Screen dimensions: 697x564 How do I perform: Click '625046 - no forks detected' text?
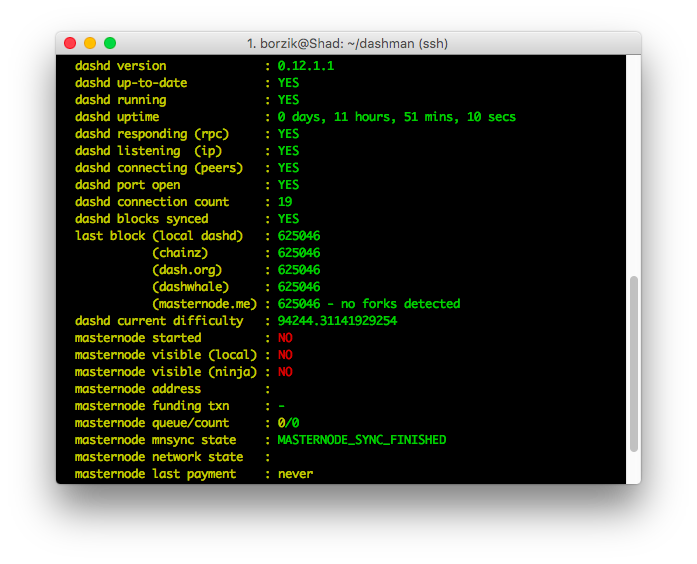coord(369,304)
